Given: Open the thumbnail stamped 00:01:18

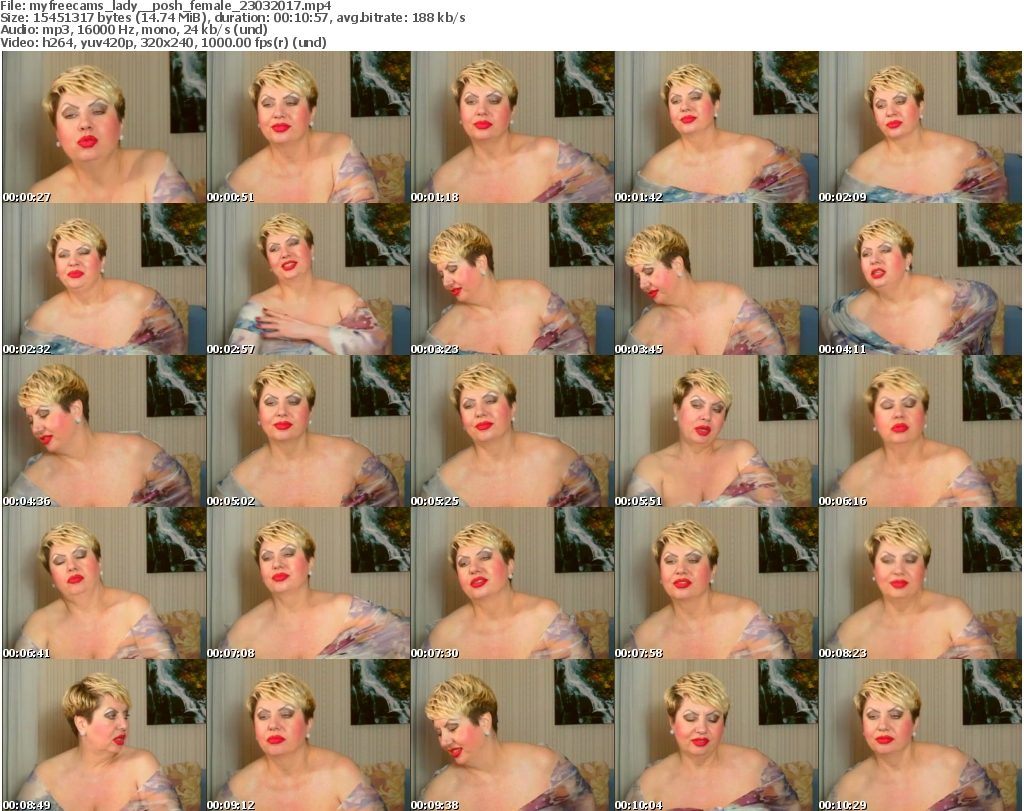Looking at the screenshot, I should 512,127.
